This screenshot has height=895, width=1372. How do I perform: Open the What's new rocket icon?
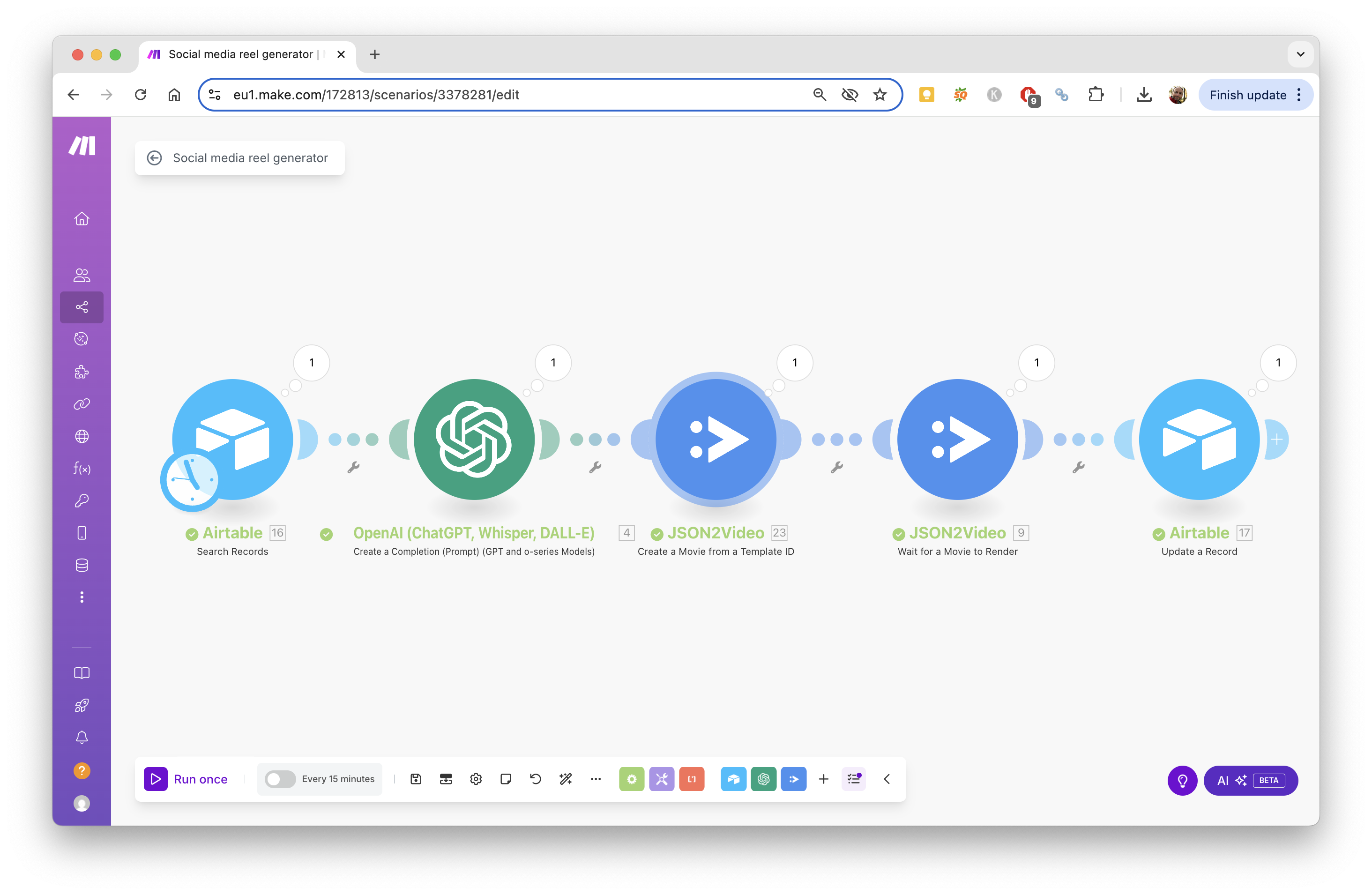(x=82, y=705)
